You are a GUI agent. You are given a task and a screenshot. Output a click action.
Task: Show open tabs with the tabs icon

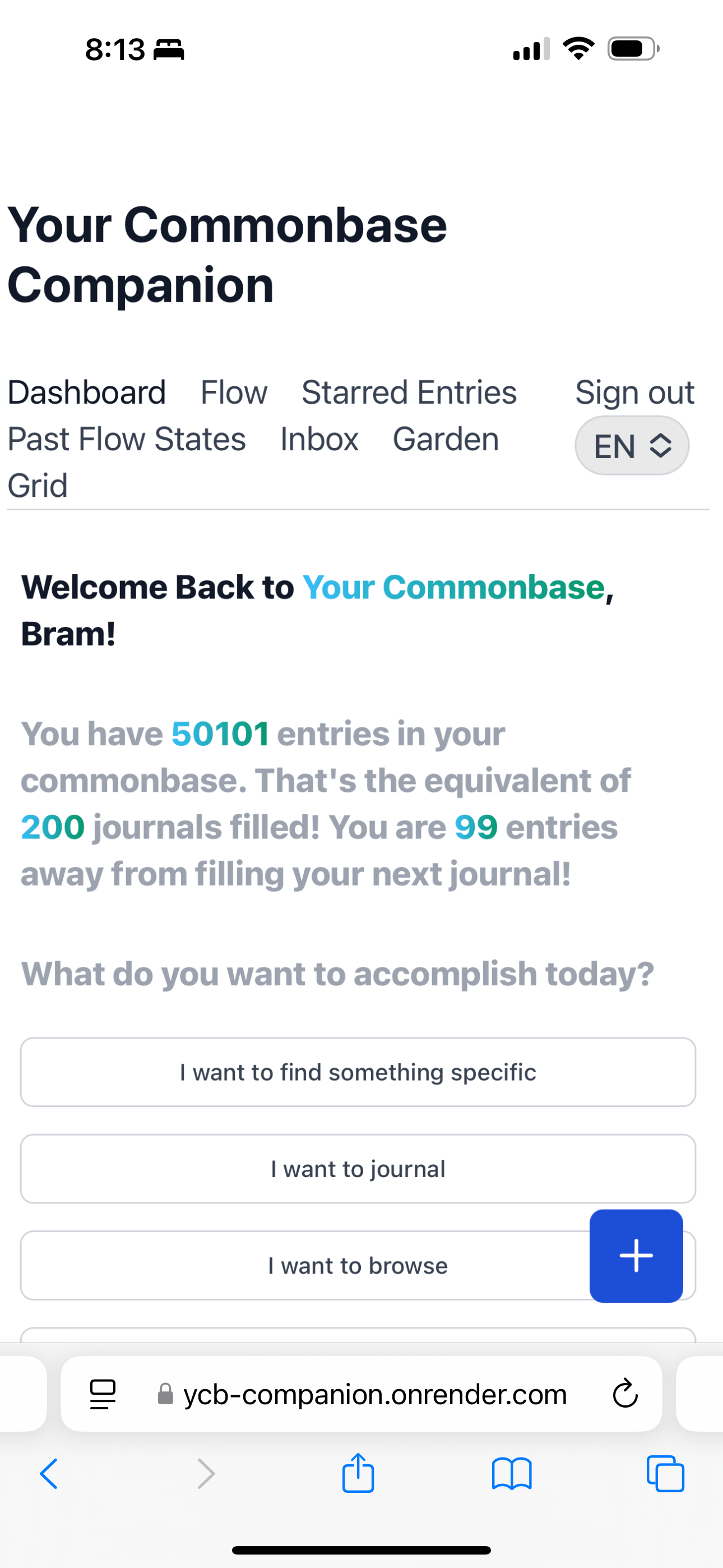coord(665,1474)
